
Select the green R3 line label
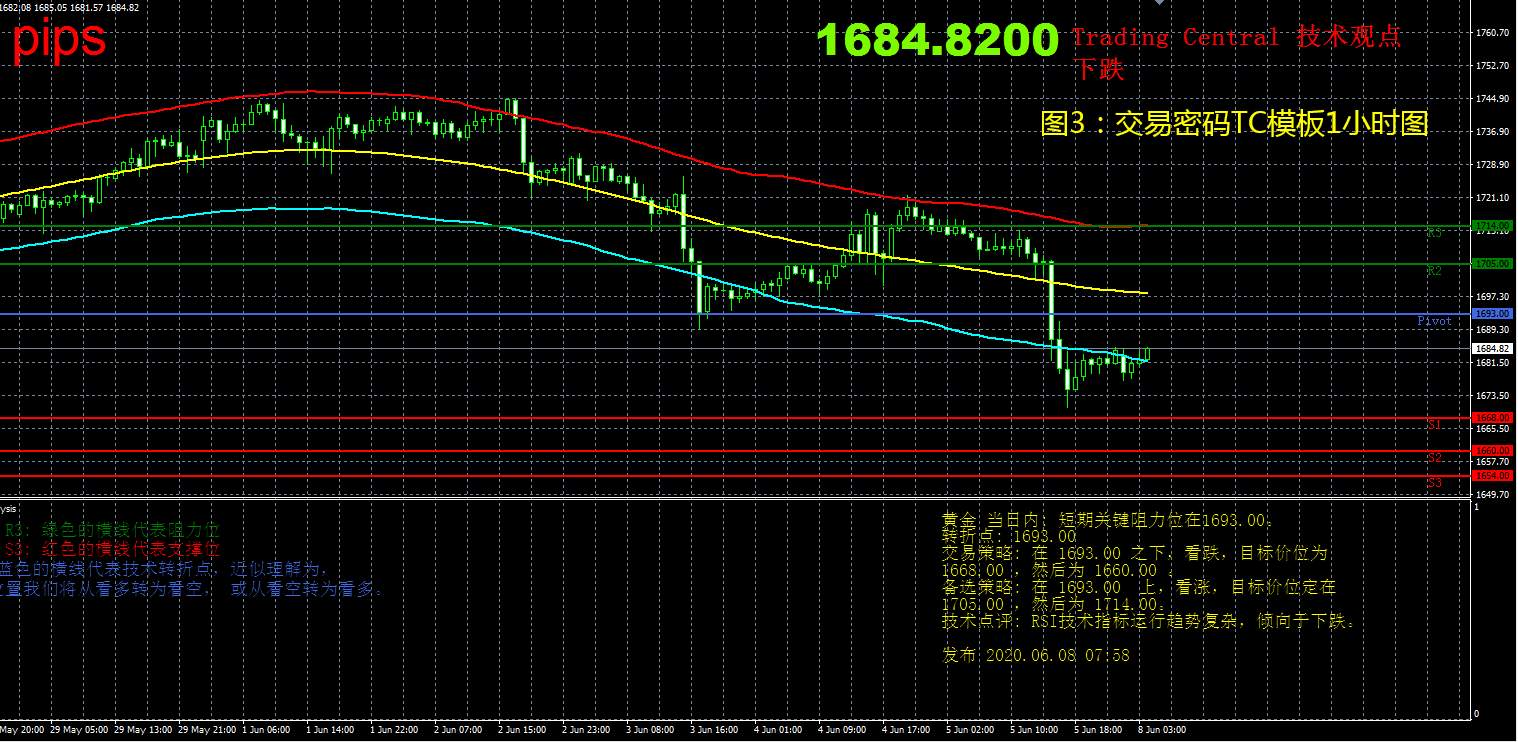pos(1434,232)
